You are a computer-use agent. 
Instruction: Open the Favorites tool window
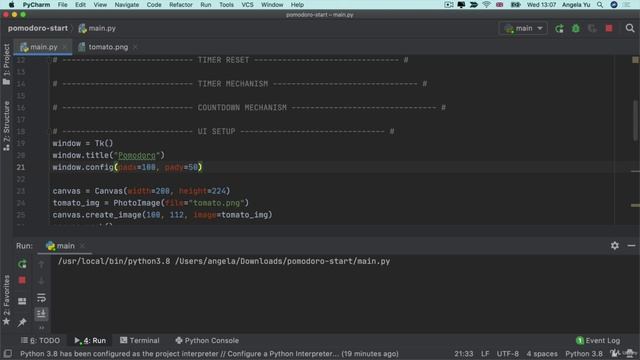coord(6,300)
